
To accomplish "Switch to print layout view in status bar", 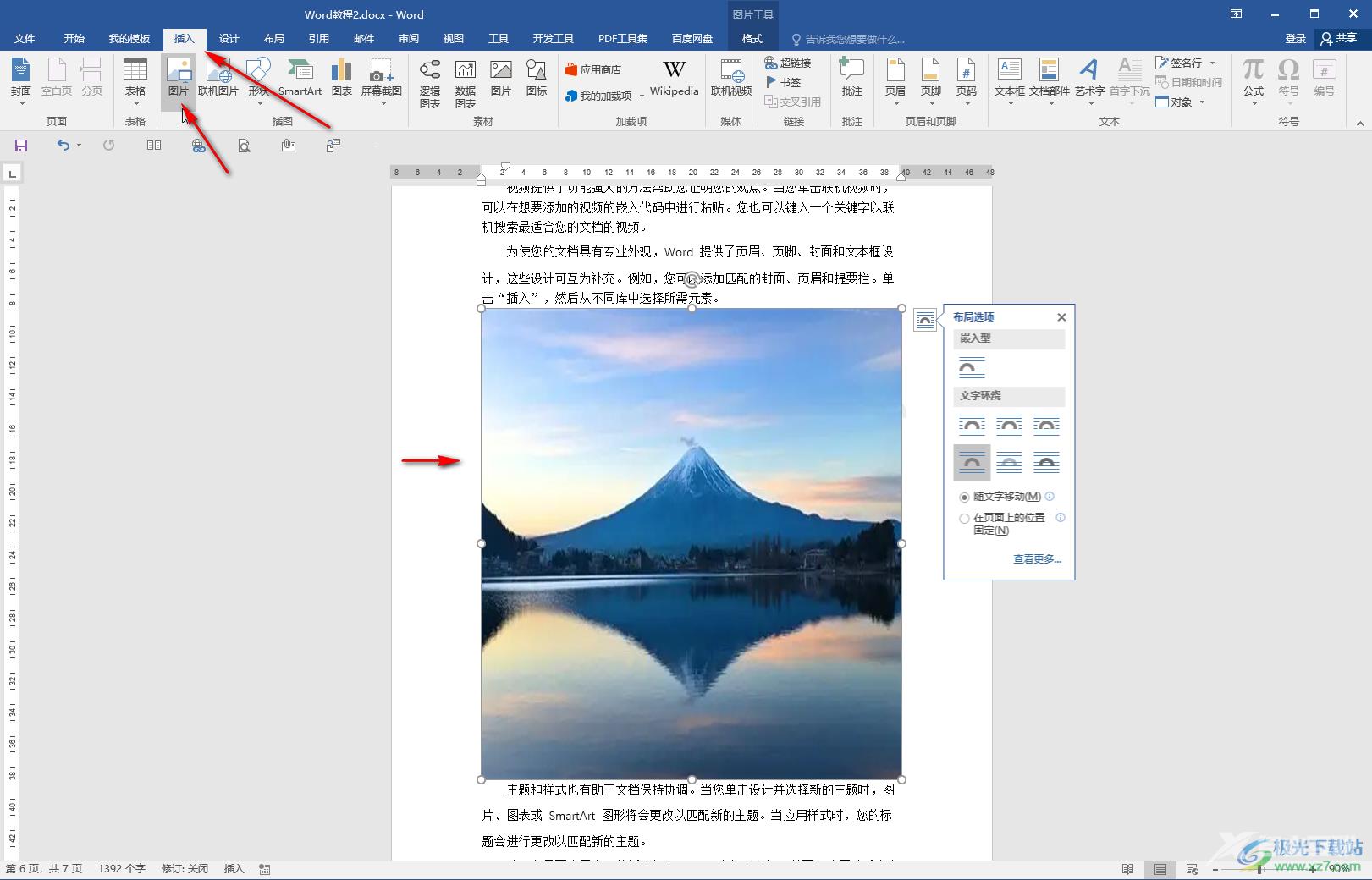I will pos(1160,869).
